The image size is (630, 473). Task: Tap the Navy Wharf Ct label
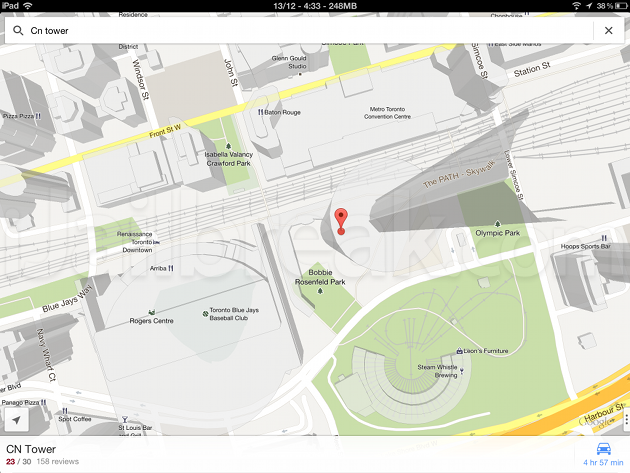click(46, 354)
